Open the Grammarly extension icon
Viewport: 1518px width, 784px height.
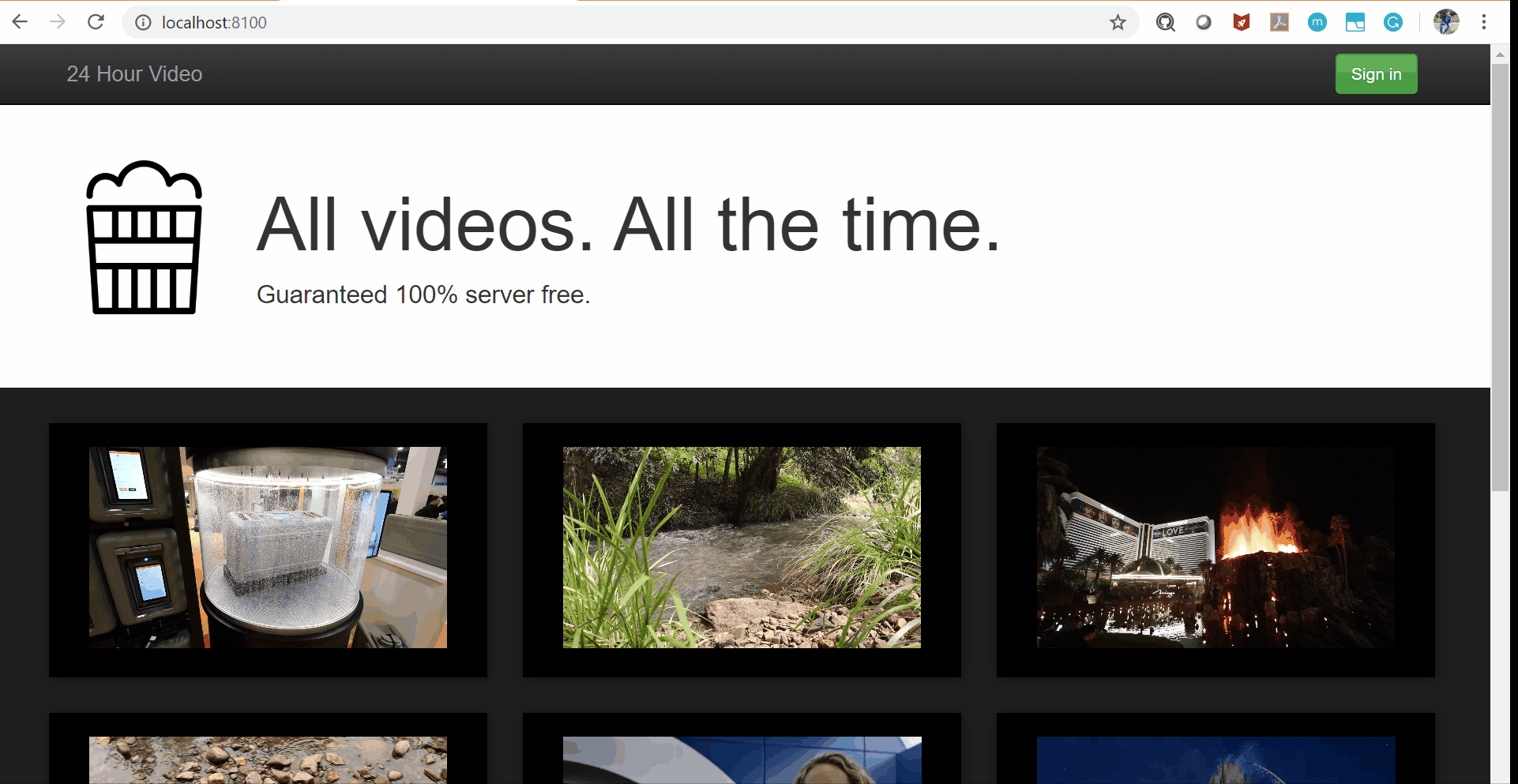(1392, 23)
